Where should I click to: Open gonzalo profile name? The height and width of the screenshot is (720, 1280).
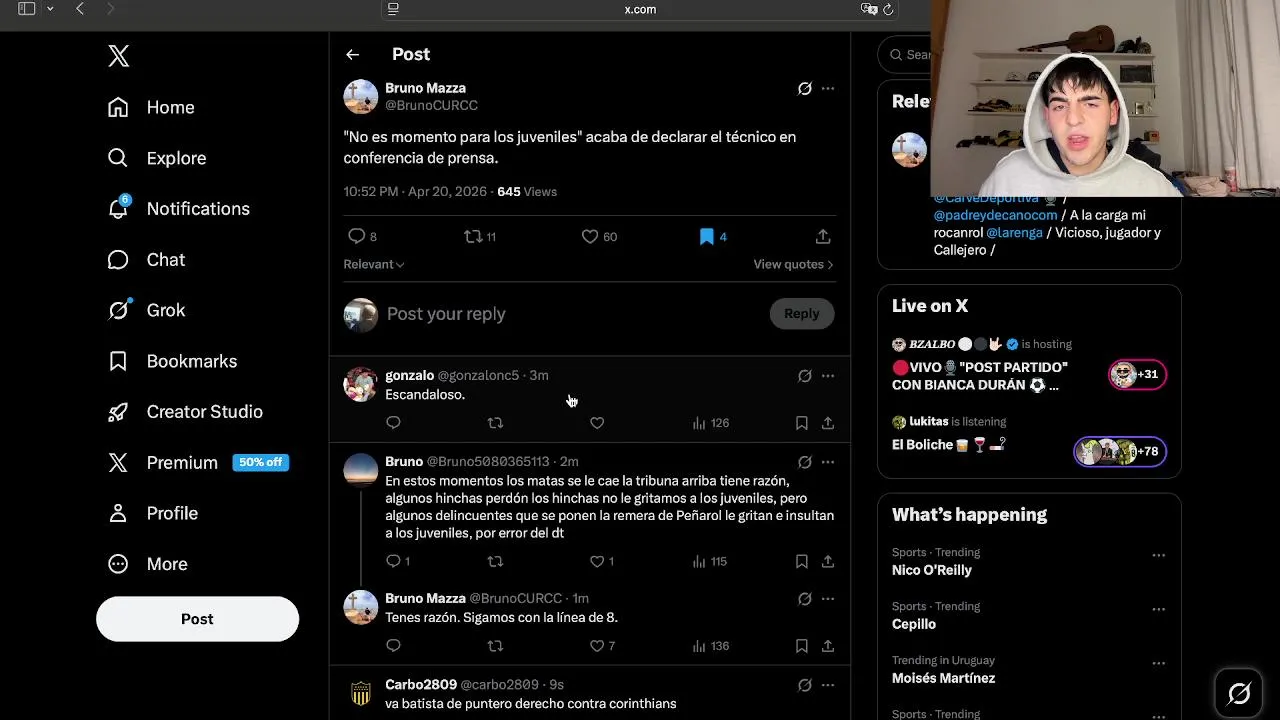click(409, 375)
